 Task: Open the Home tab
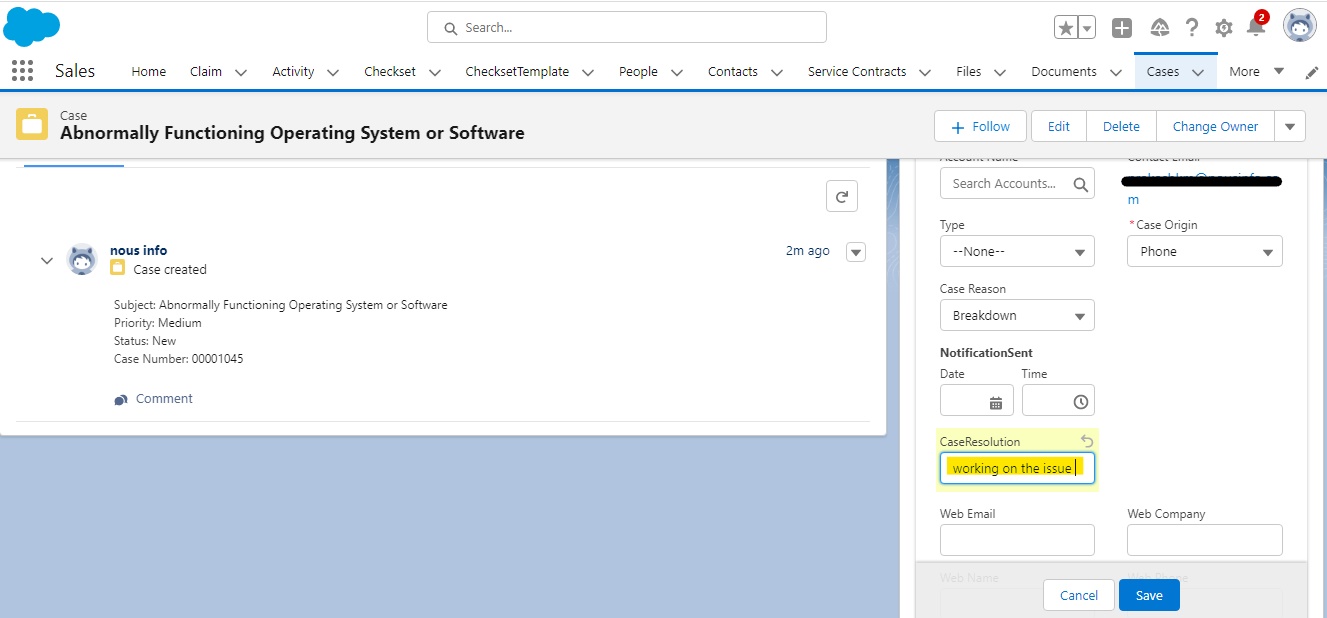coord(149,72)
